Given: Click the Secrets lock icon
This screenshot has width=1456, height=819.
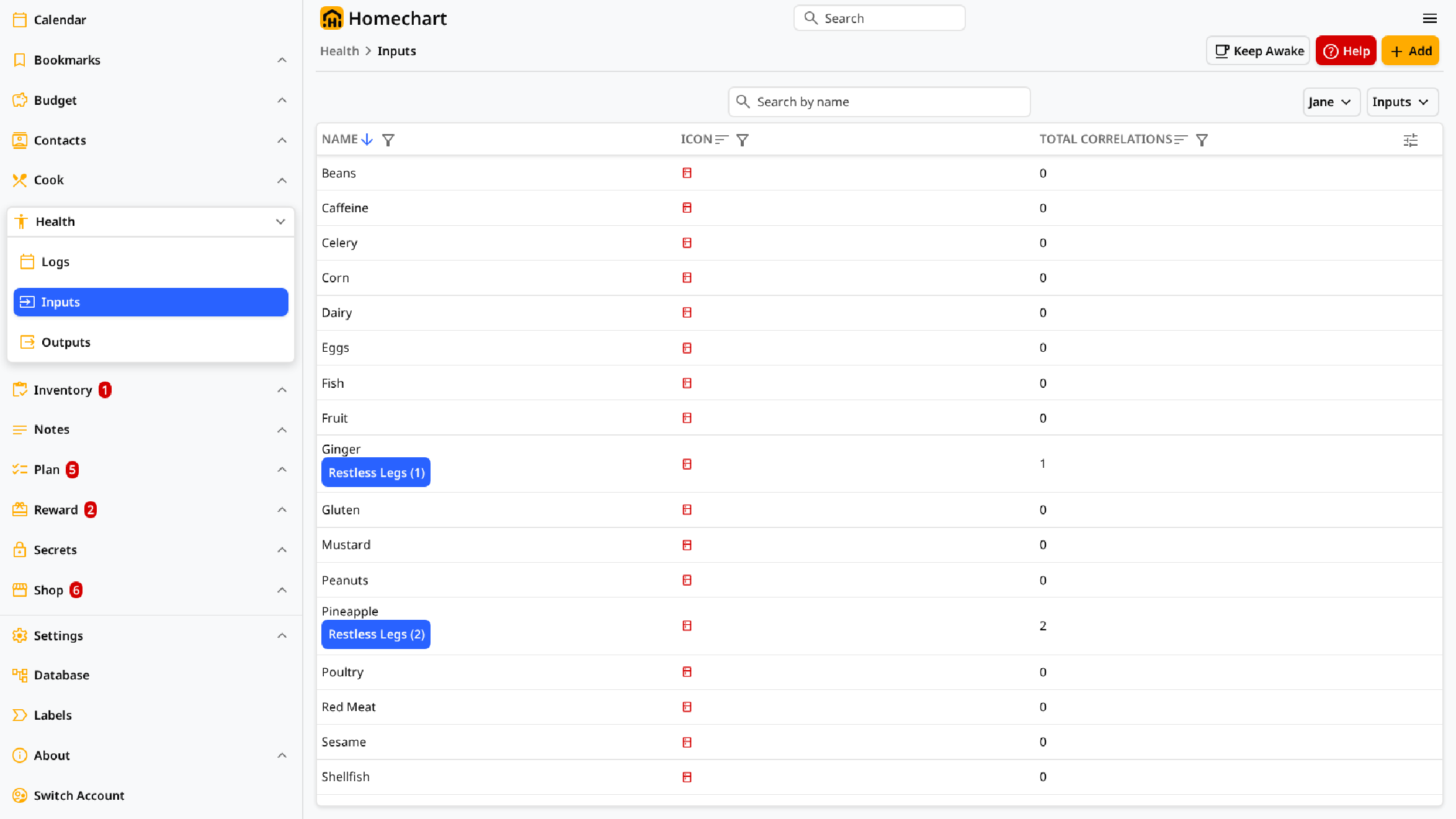Looking at the screenshot, I should [x=20, y=550].
